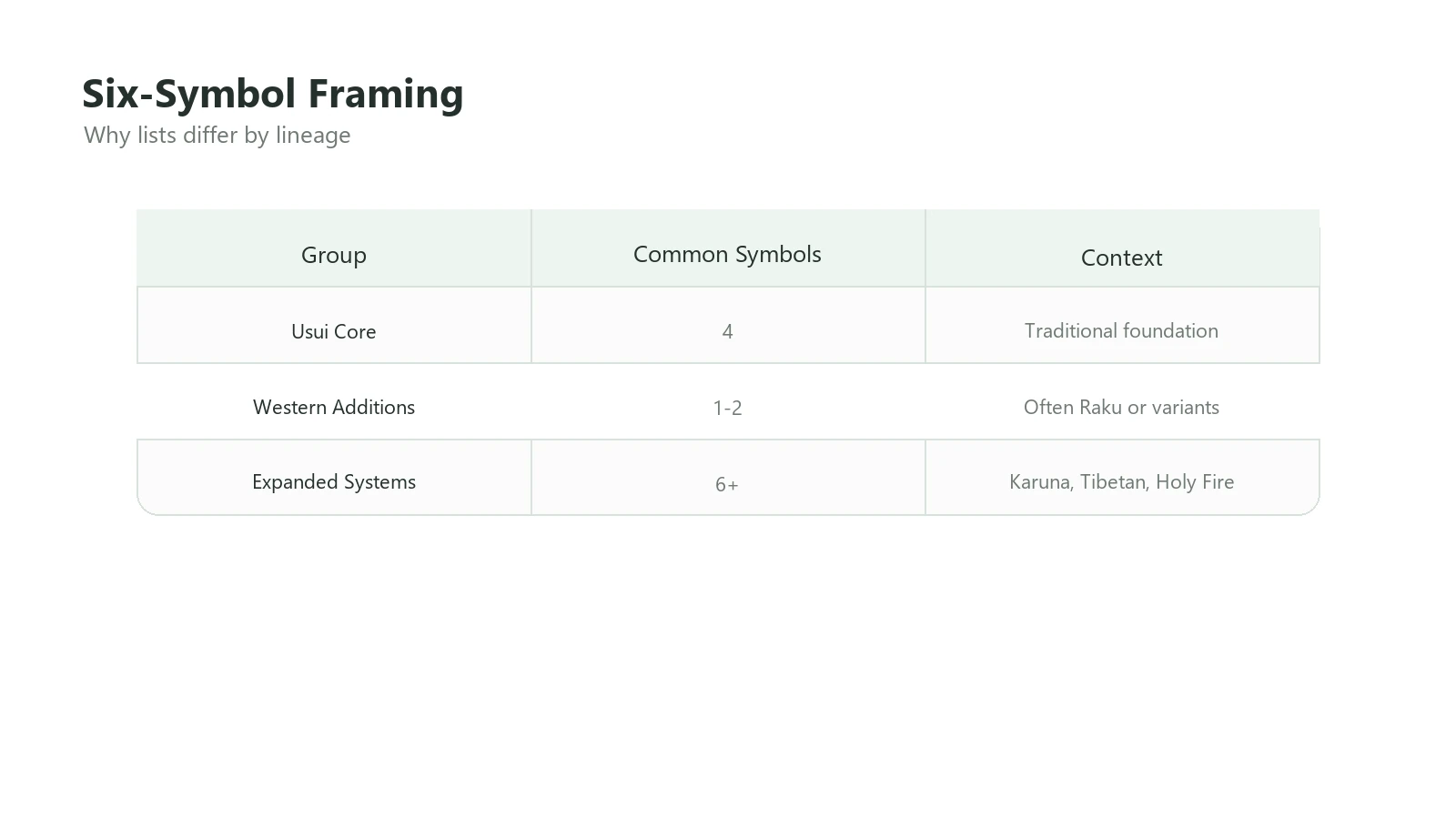1456x819 pixels.
Task: Select the Usui Core cell
Action: tap(334, 325)
